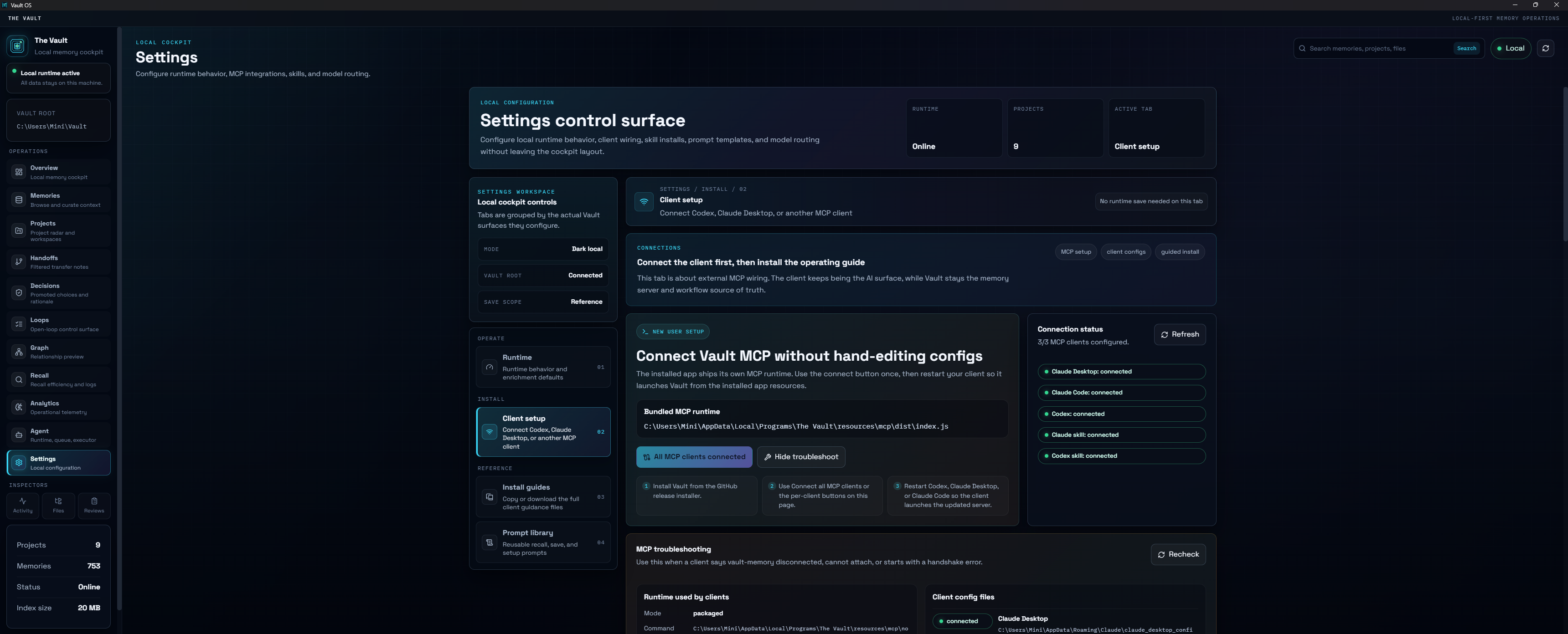
Task: Click the bundled MCP runtime index.js path
Action: click(795, 426)
